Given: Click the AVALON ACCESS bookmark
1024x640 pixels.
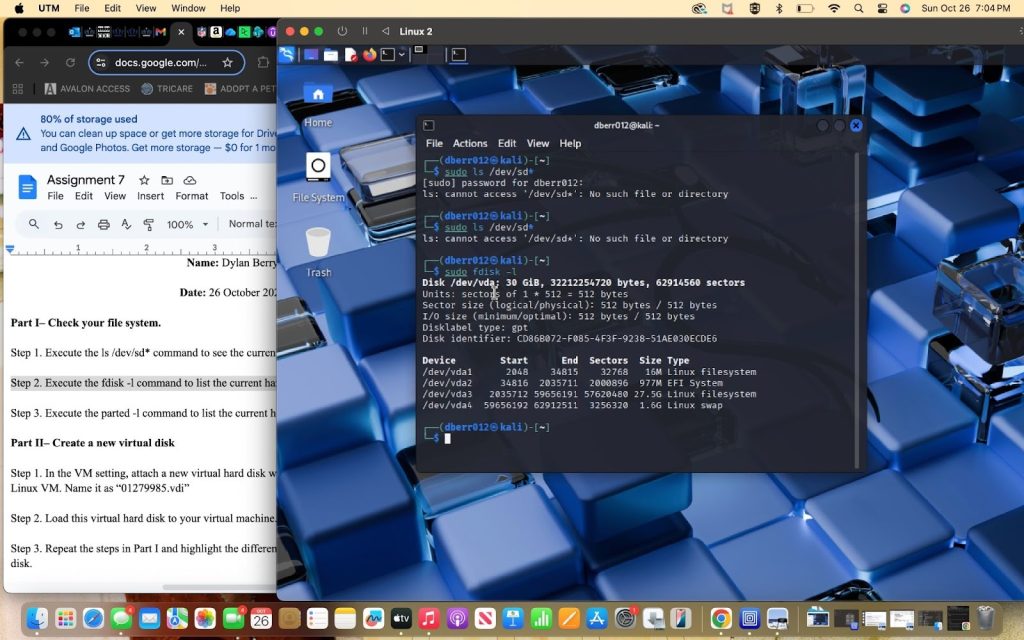Looking at the screenshot, I should coord(88,89).
